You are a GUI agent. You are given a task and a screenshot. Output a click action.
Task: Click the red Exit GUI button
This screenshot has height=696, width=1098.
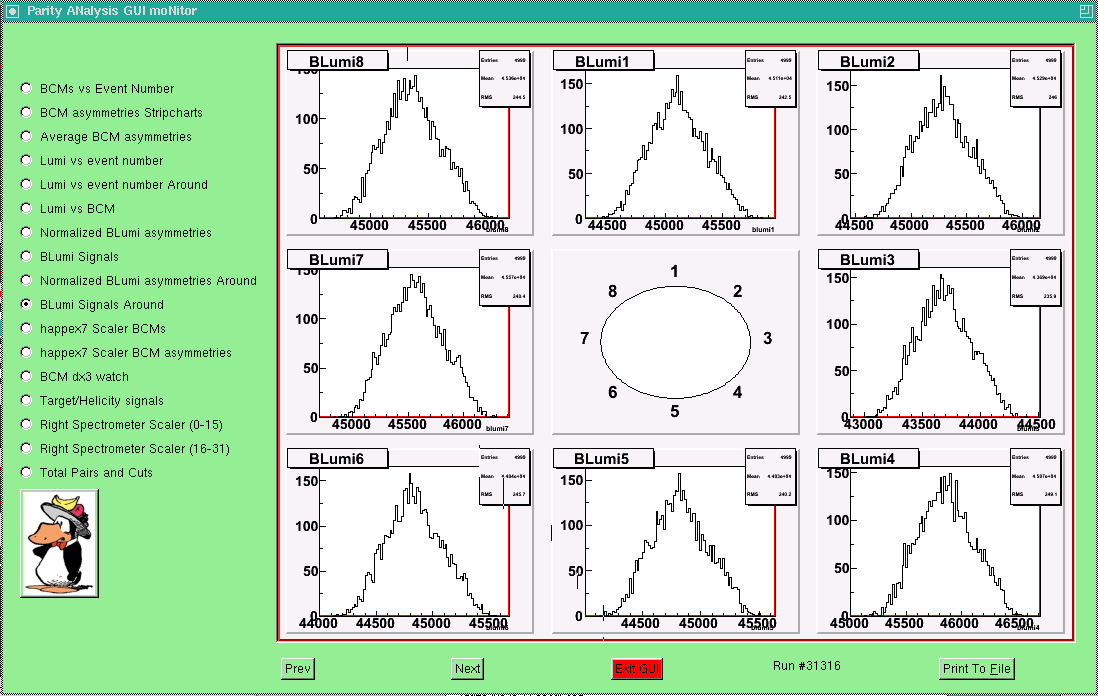(637, 669)
